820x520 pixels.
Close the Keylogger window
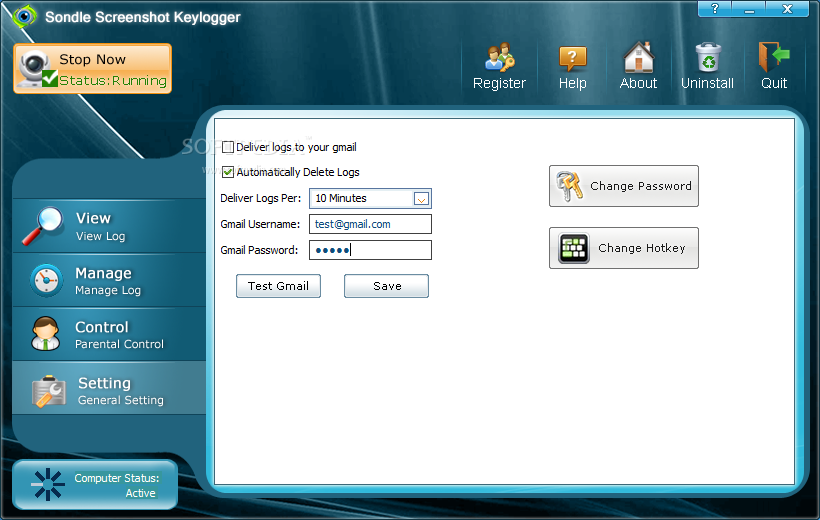click(x=787, y=9)
